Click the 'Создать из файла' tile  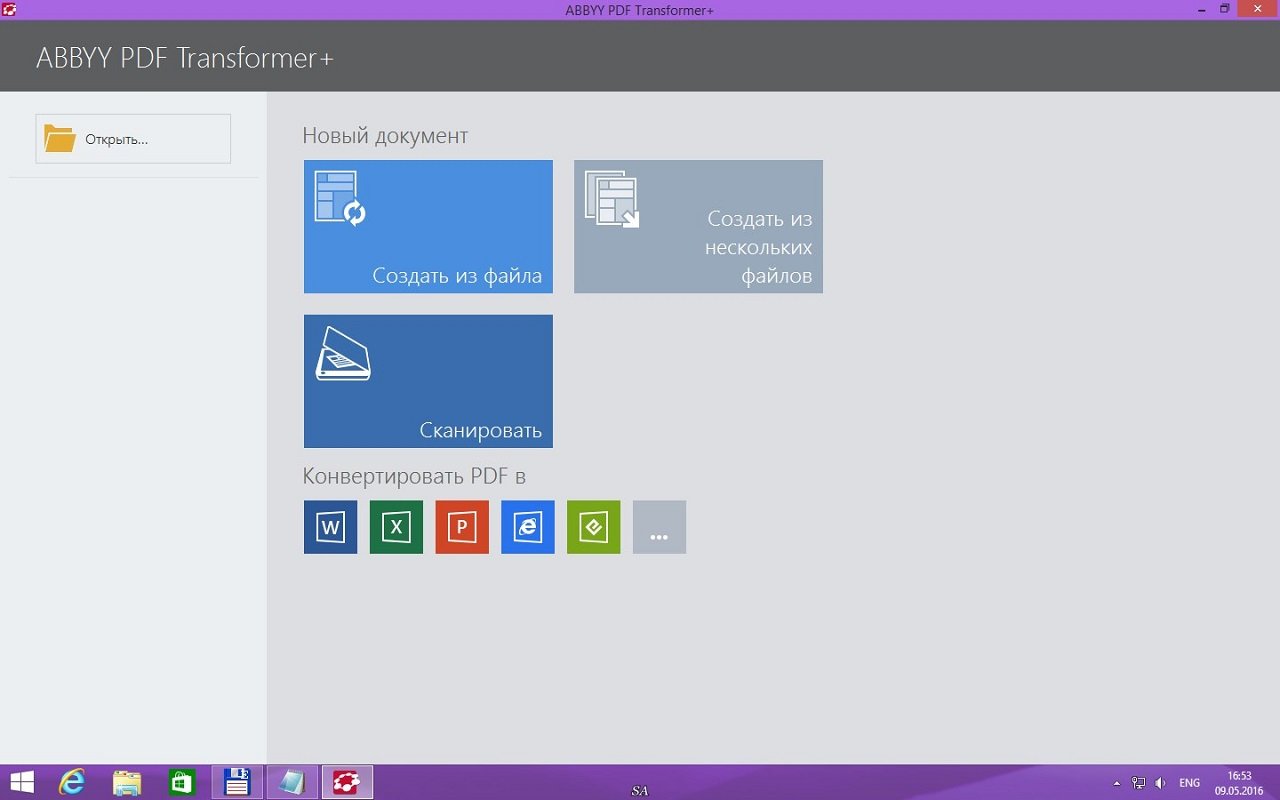[x=428, y=227]
